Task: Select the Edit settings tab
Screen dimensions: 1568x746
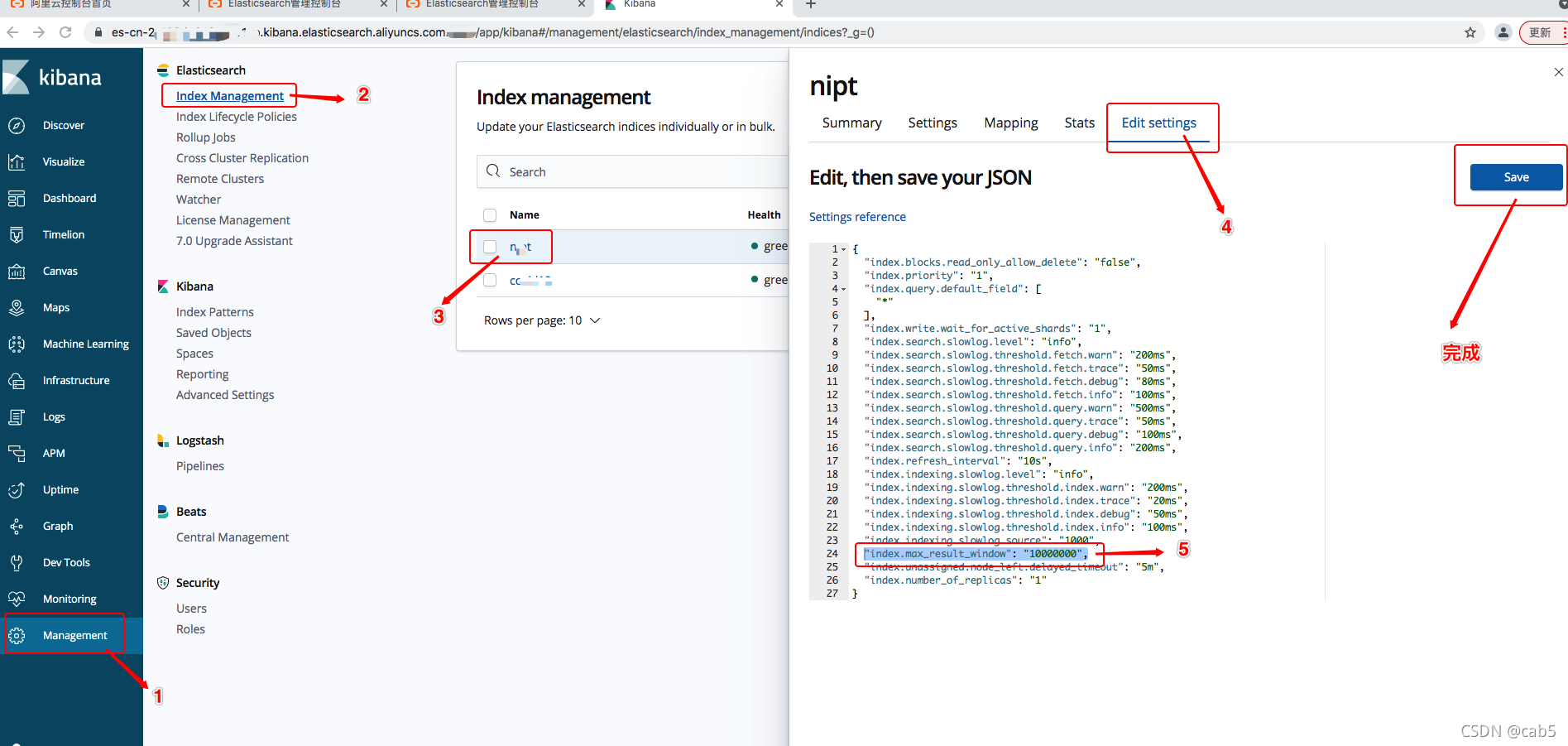Action: coord(1158,123)
